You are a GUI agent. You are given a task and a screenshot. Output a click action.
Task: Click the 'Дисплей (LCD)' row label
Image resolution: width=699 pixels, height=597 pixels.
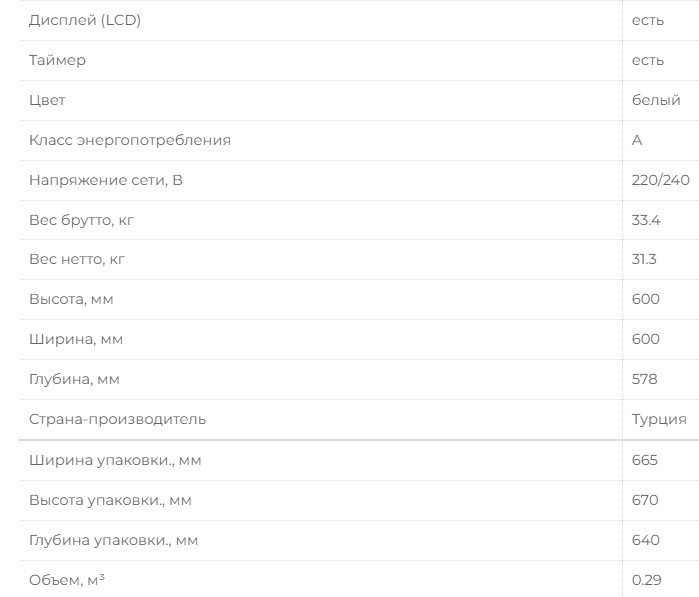click(85, 20)
